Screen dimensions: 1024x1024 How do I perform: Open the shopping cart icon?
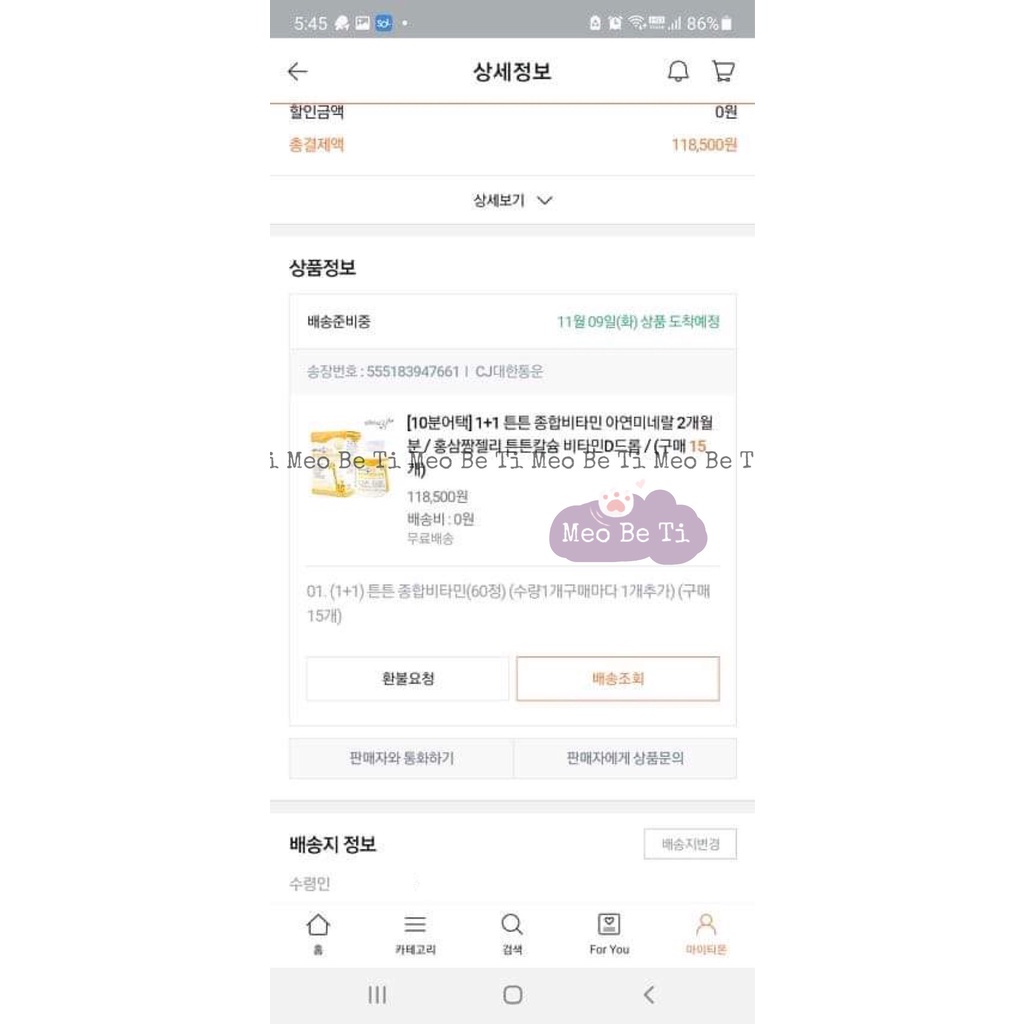723,71
